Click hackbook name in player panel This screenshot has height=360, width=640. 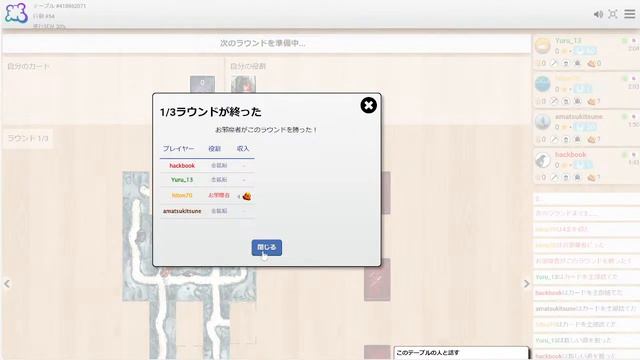[570, 155]
